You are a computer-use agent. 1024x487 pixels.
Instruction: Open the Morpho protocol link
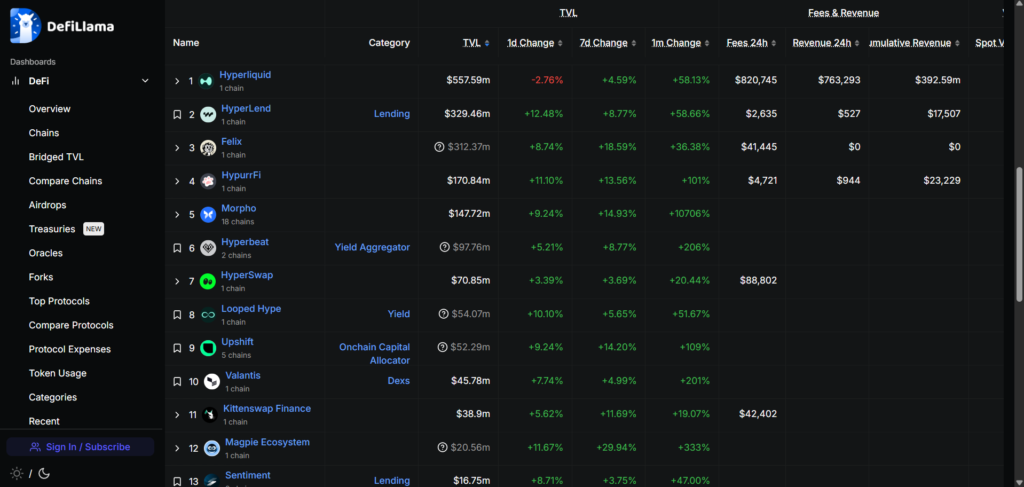[239, 208]
